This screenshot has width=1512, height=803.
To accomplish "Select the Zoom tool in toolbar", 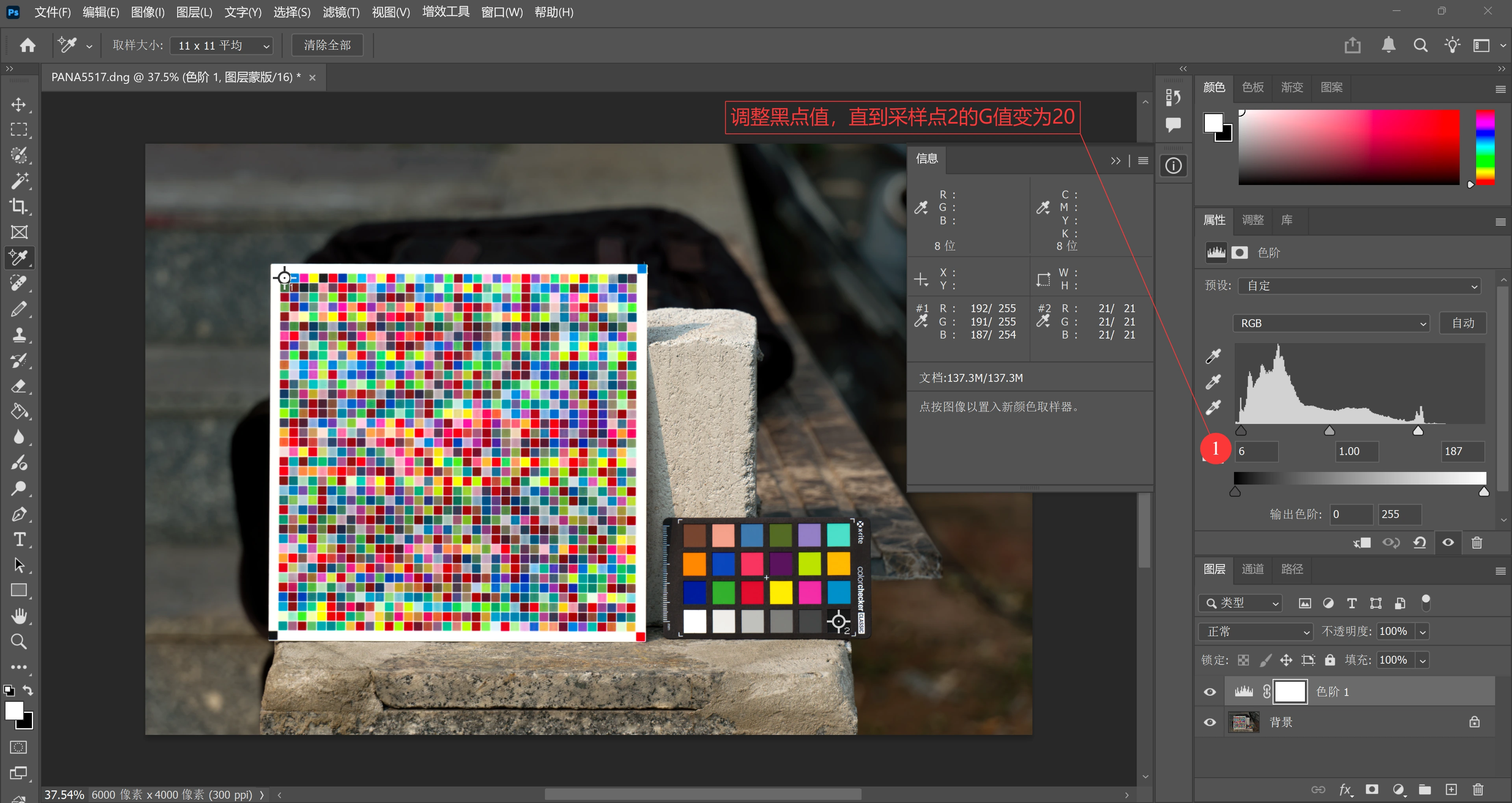I will coord(19,642).
